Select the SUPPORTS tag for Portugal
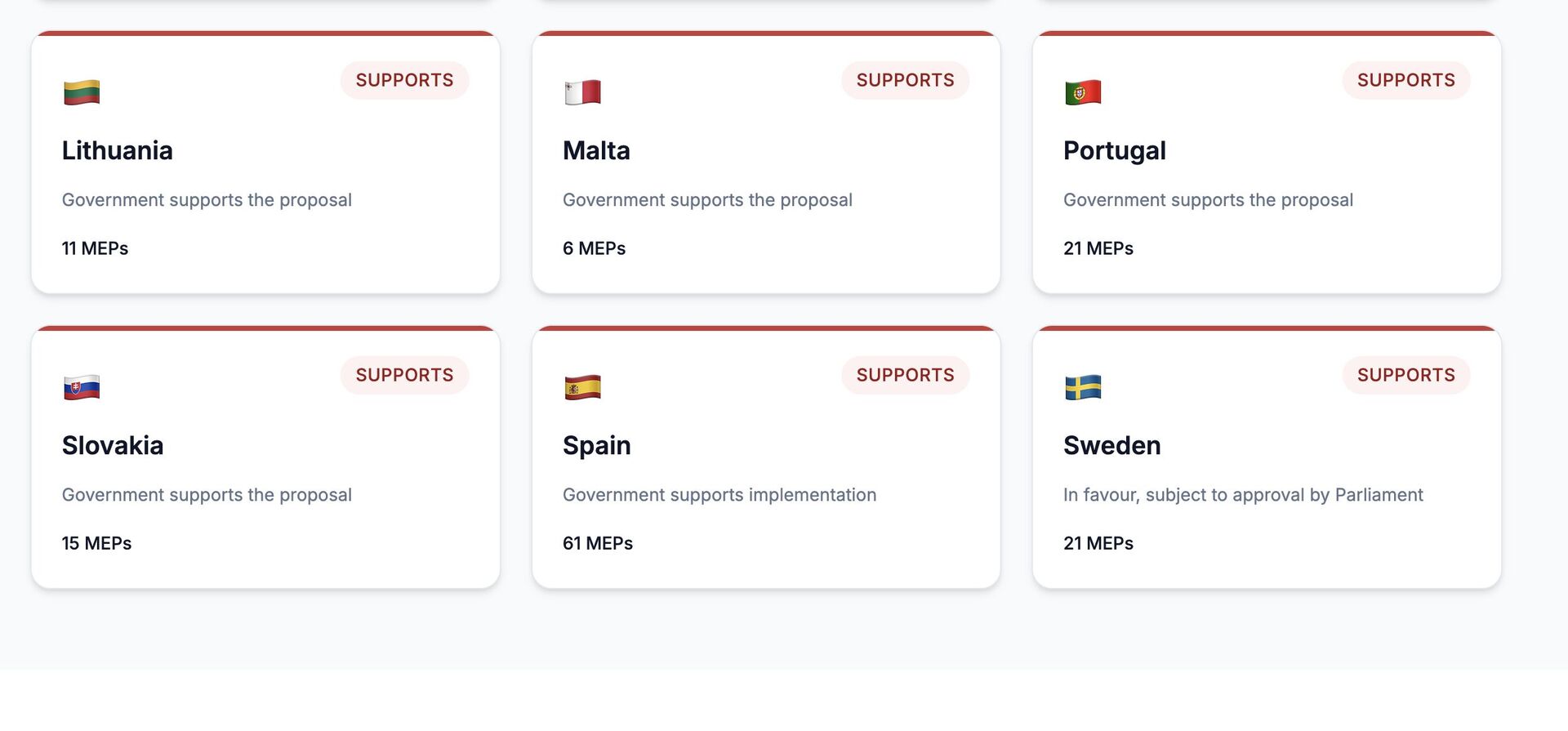 coord(1405,80)
